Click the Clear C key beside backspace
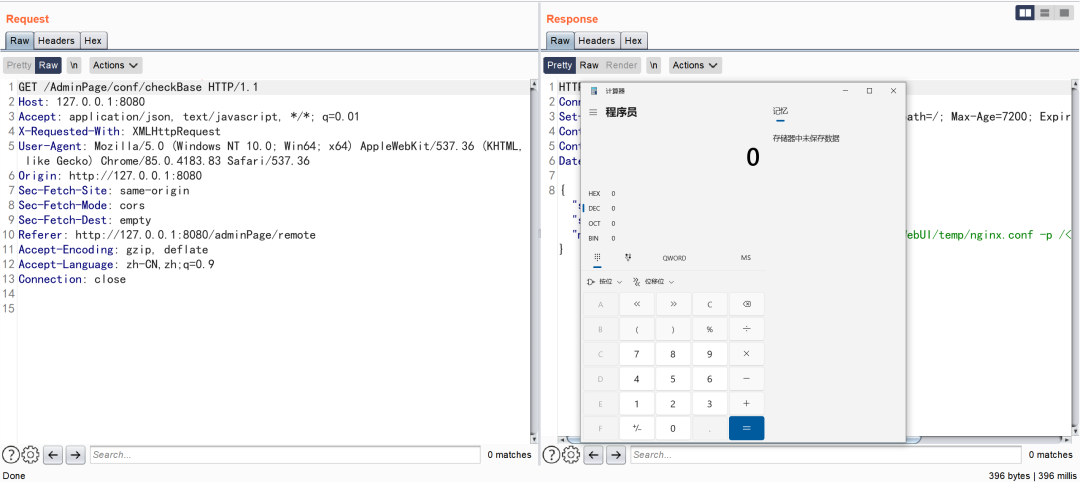Image resolution: width=1080 pixels, height=482 pixels. tap(709, 304)
